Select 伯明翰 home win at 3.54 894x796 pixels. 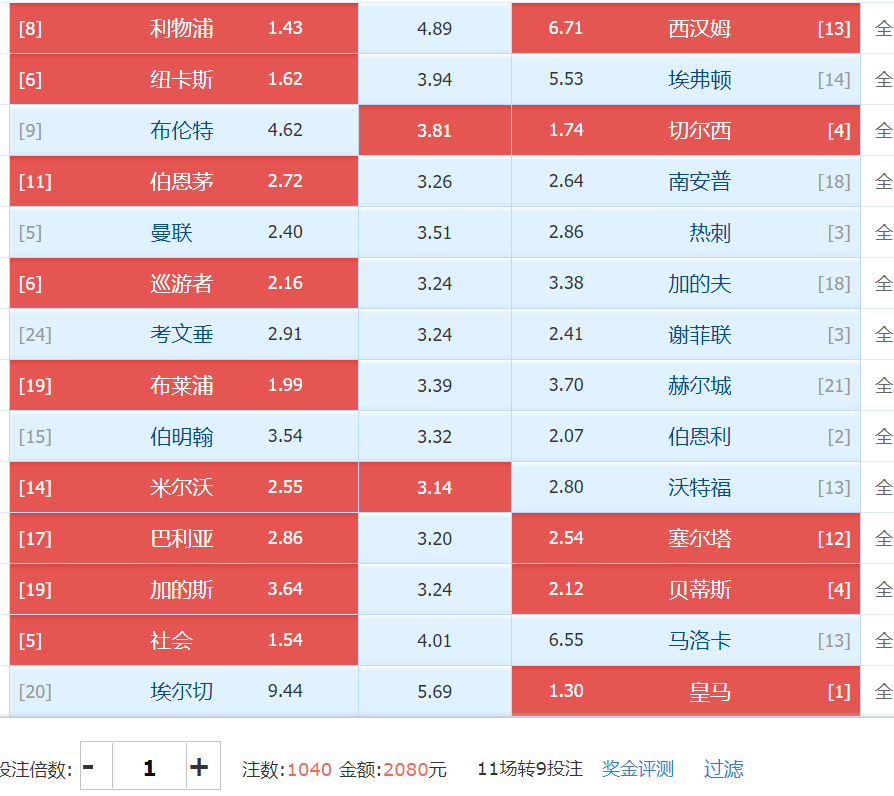[184, 436]
